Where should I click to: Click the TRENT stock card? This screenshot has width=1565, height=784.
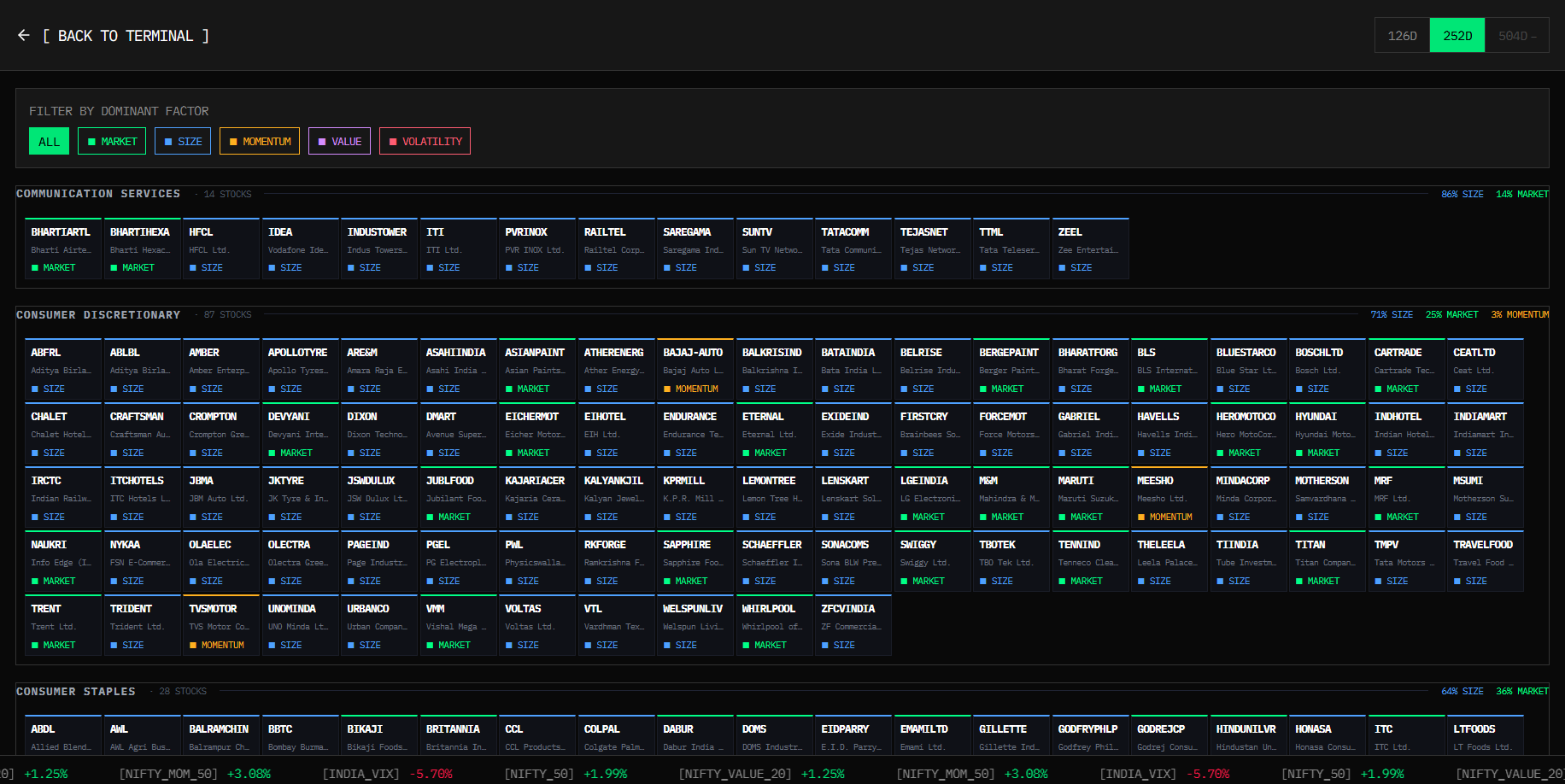click(62, 626)
